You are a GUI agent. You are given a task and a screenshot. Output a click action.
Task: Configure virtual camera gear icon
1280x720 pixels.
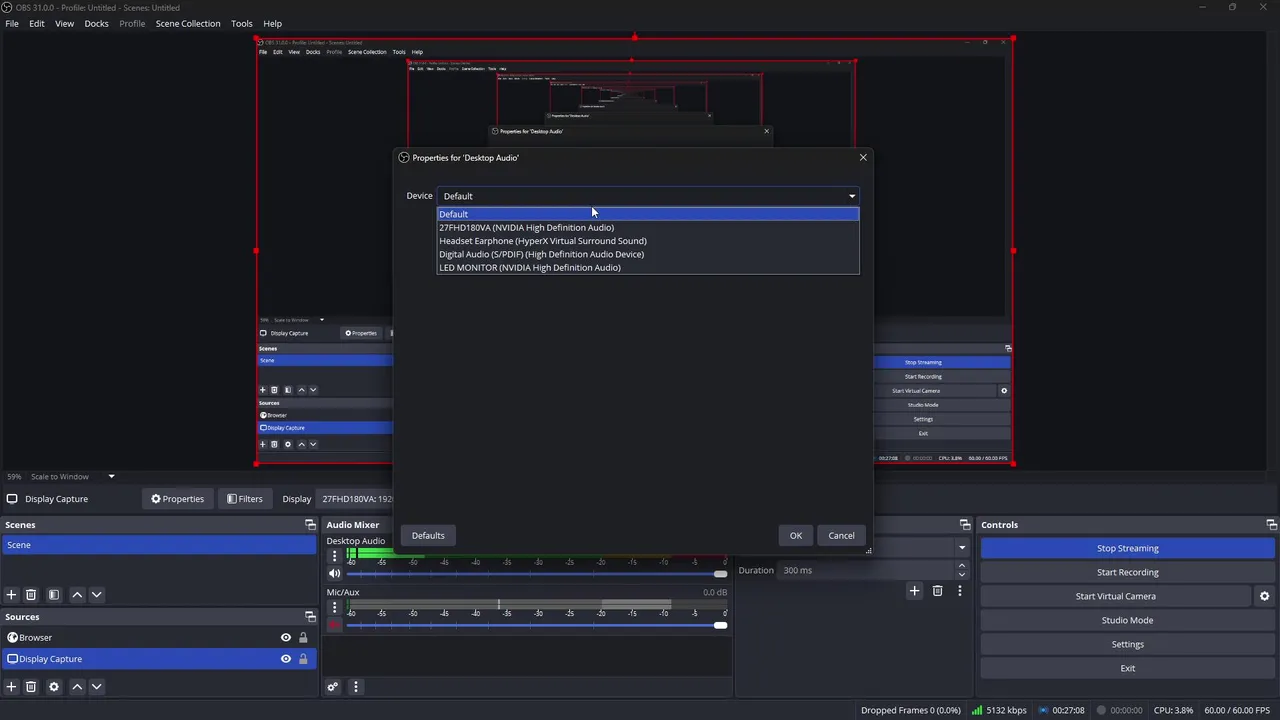tap(1264, 596)
